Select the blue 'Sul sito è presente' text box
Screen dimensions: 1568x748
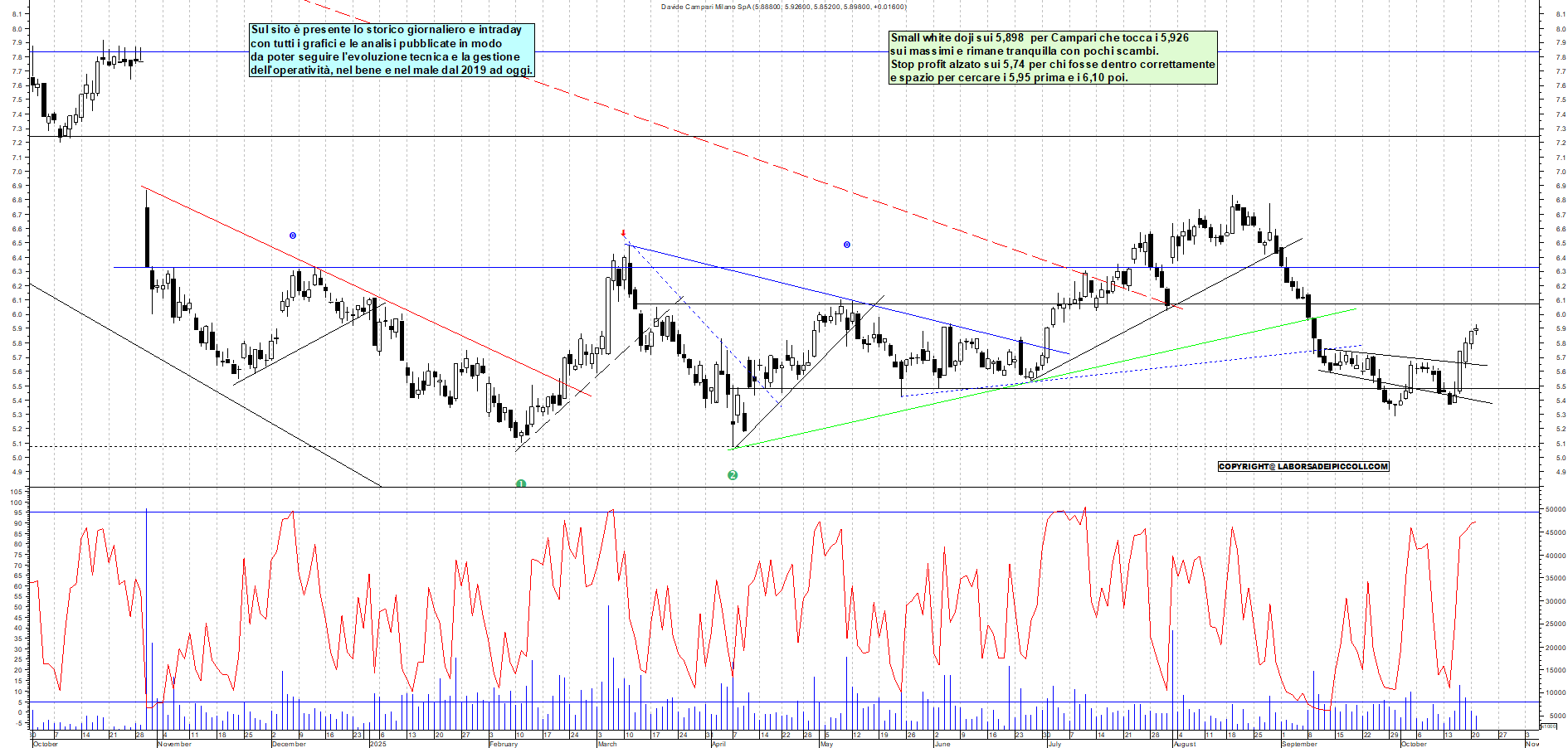[x=392, y=50]
